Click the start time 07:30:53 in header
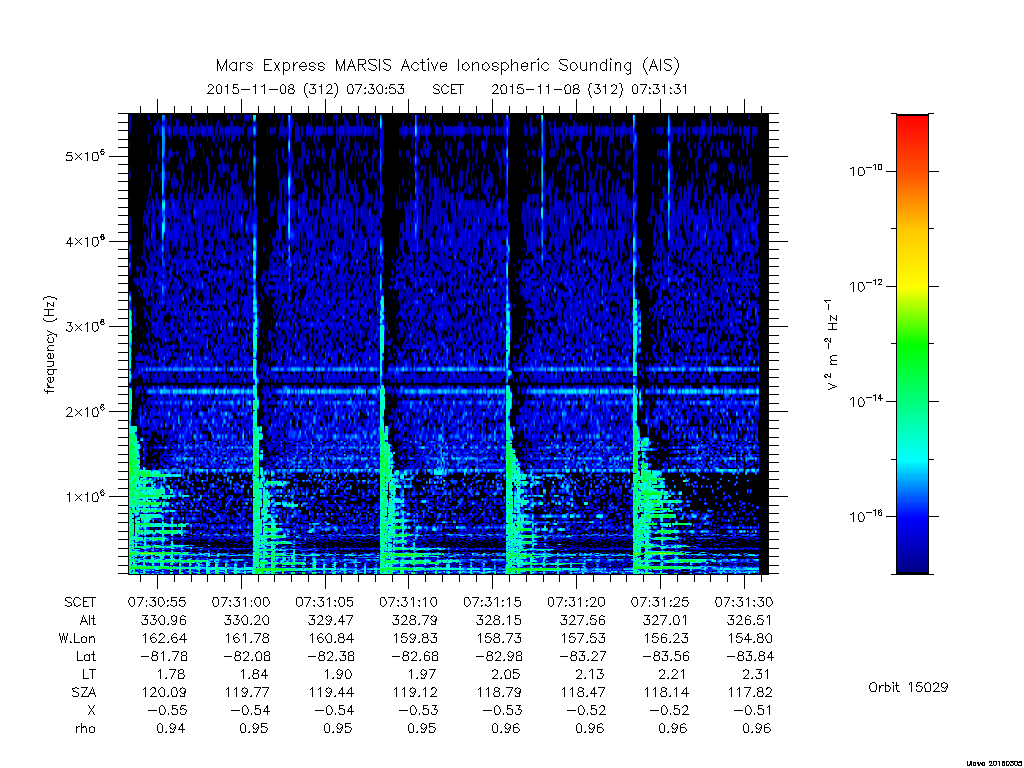This screenshot has height=768, width=1024. click(376, 89)
